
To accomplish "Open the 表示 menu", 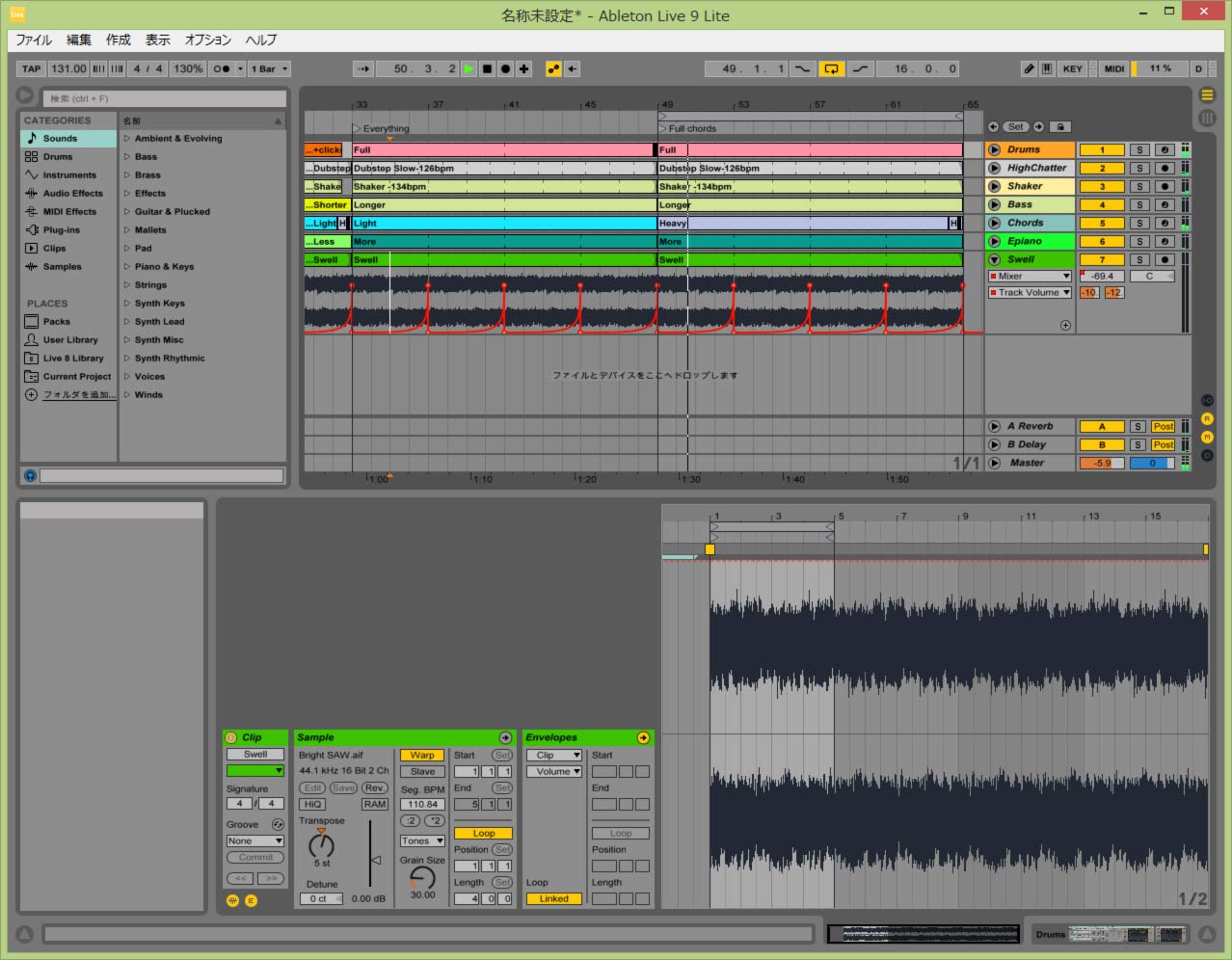I will coord(157,40).
